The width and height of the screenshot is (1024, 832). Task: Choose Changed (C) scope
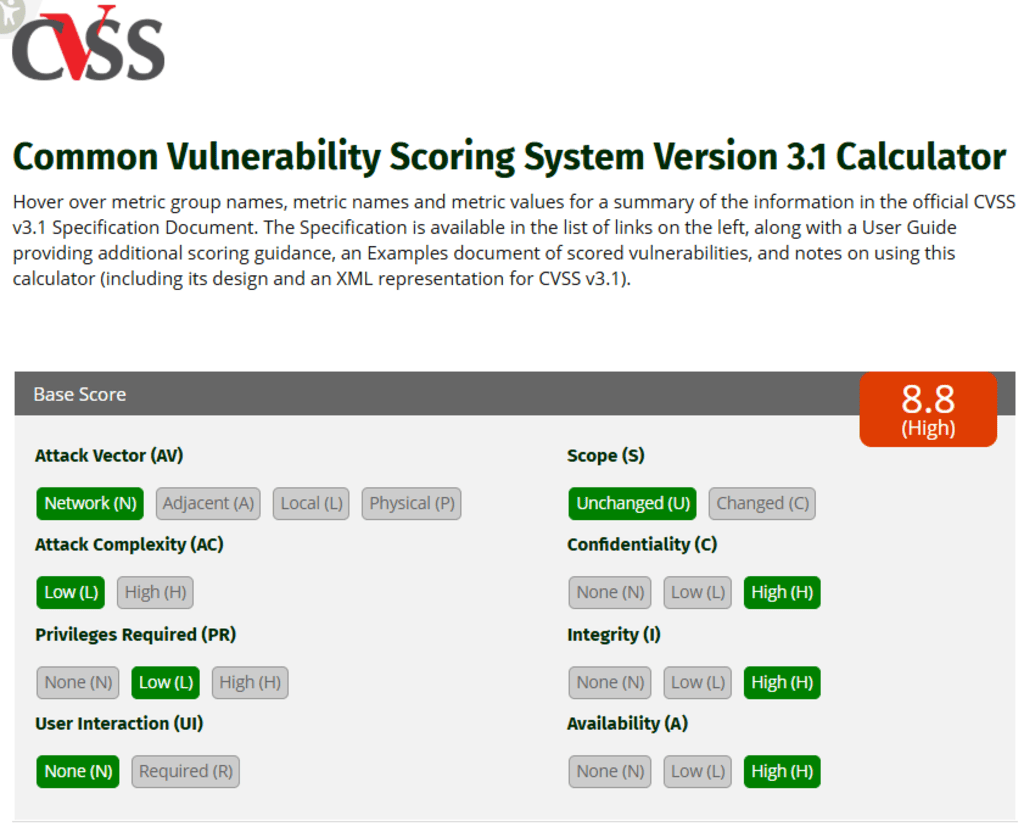tap(762, 504)
